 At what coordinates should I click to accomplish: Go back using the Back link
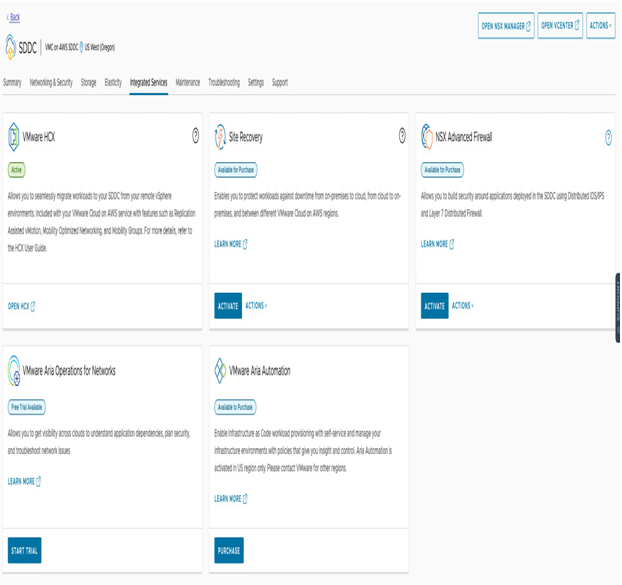point(13,17)
